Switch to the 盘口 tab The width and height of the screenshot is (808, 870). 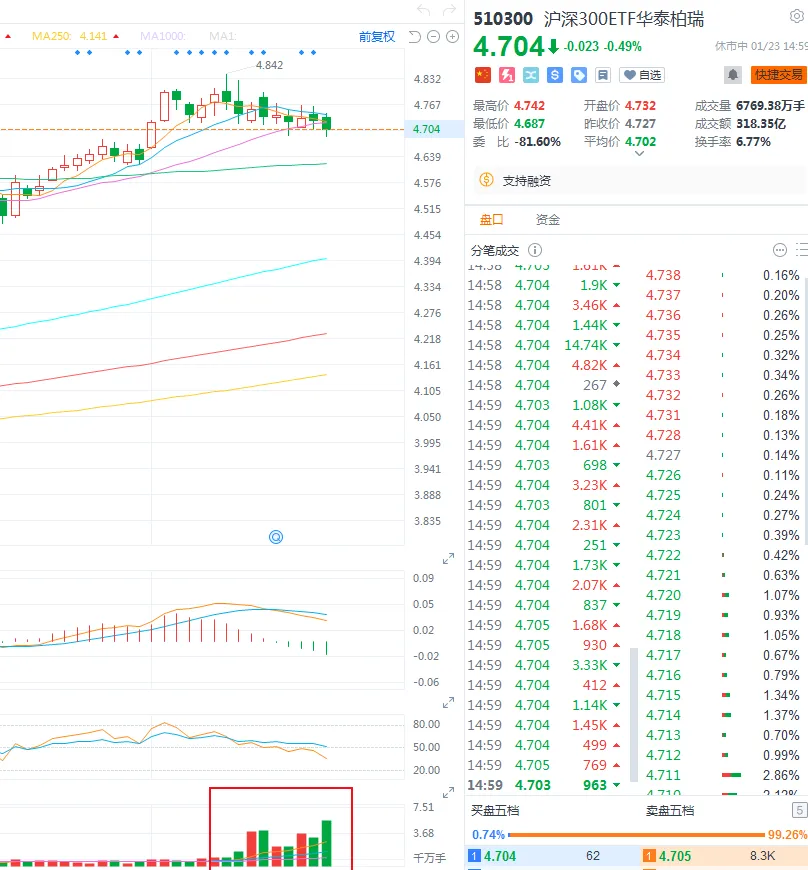pyautogui.click(x=492, y=220)
